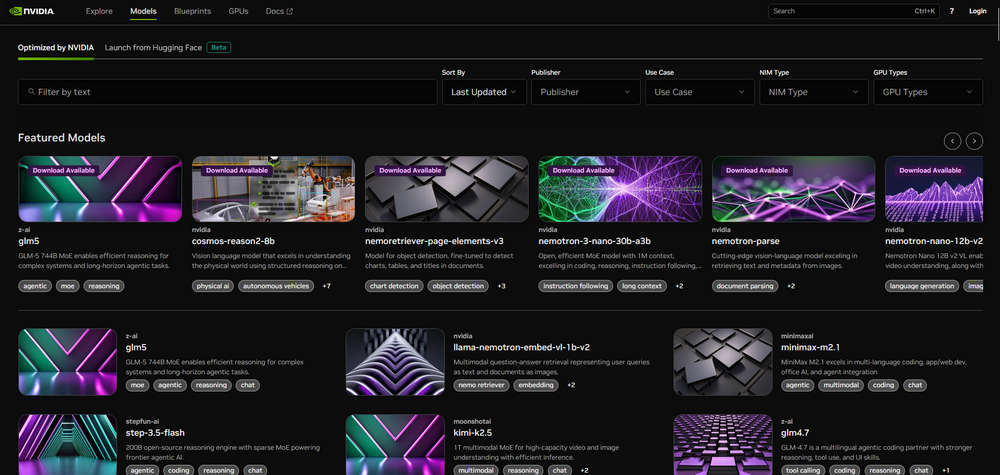The image size is (1000, 475).
Task: Expand +2 tags on llama-nemotron-embed-vl-1b-v2
Action: pyautogui.click(x=571, y=385)
